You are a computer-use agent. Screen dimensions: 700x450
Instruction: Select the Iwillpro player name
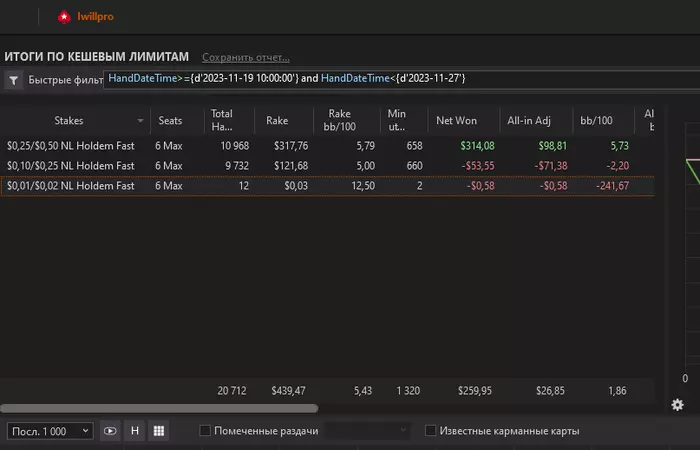click(x=95, y=17)
